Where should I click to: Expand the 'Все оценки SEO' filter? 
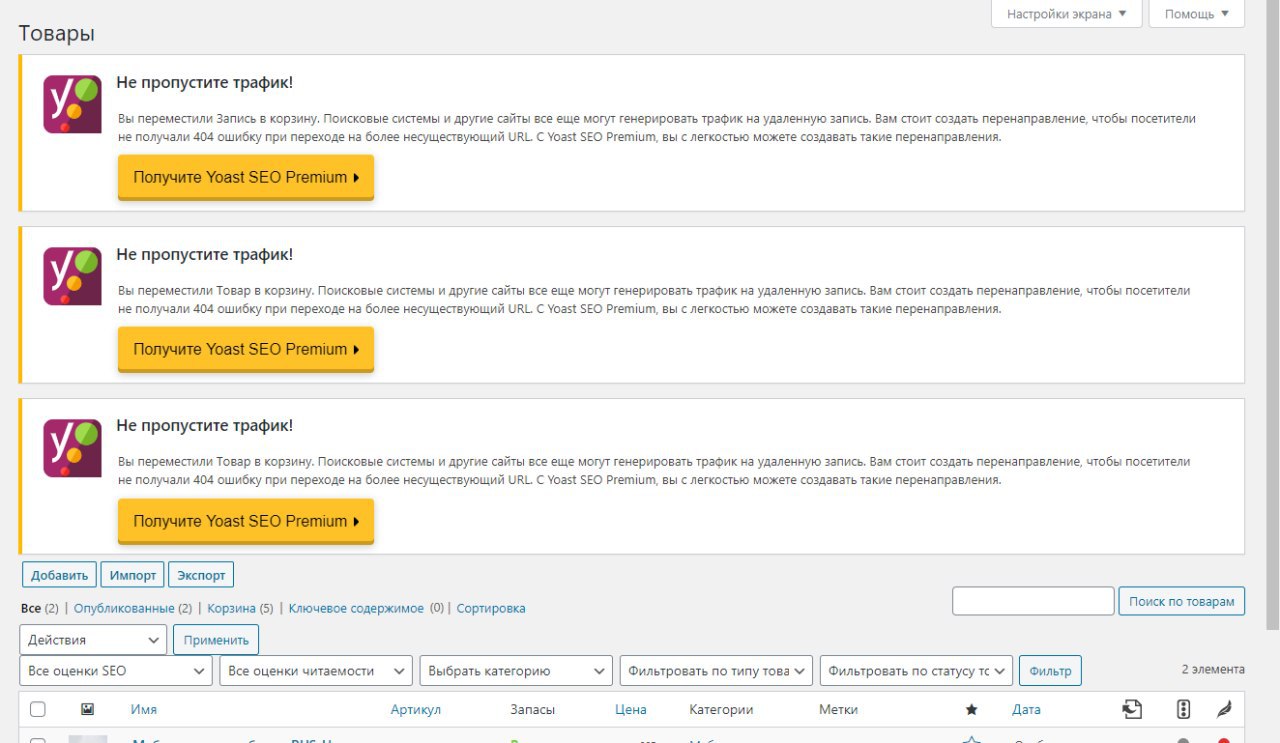click(x=116, y=671)
